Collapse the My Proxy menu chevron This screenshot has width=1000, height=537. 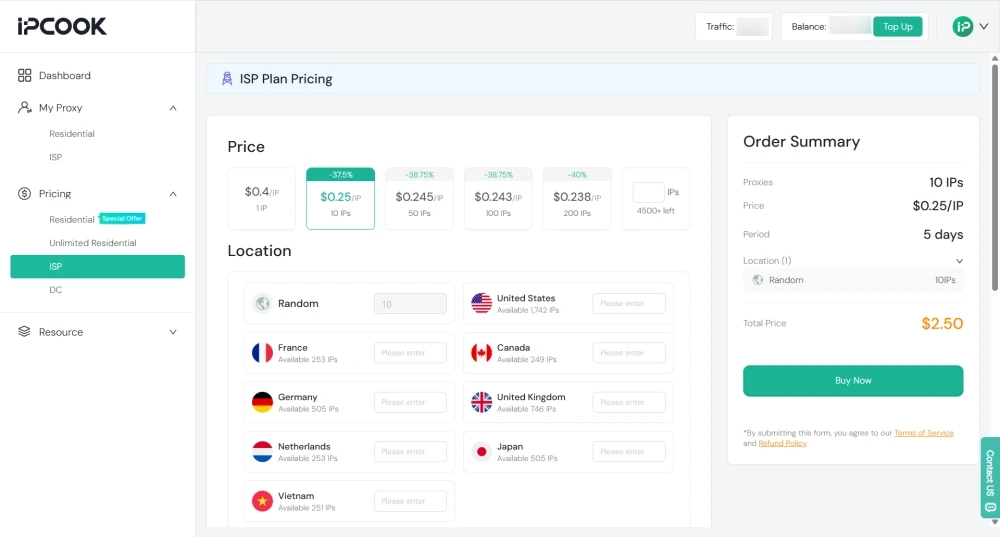click(173, 108)
